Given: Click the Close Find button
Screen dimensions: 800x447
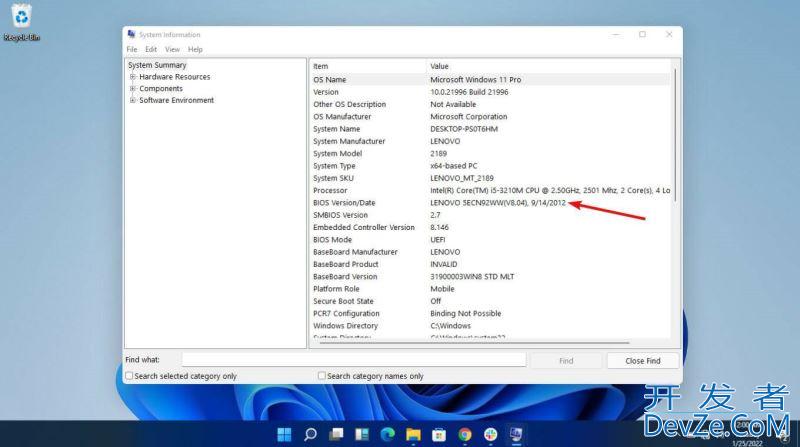Looking at the screenshot, I should (642, 360).
